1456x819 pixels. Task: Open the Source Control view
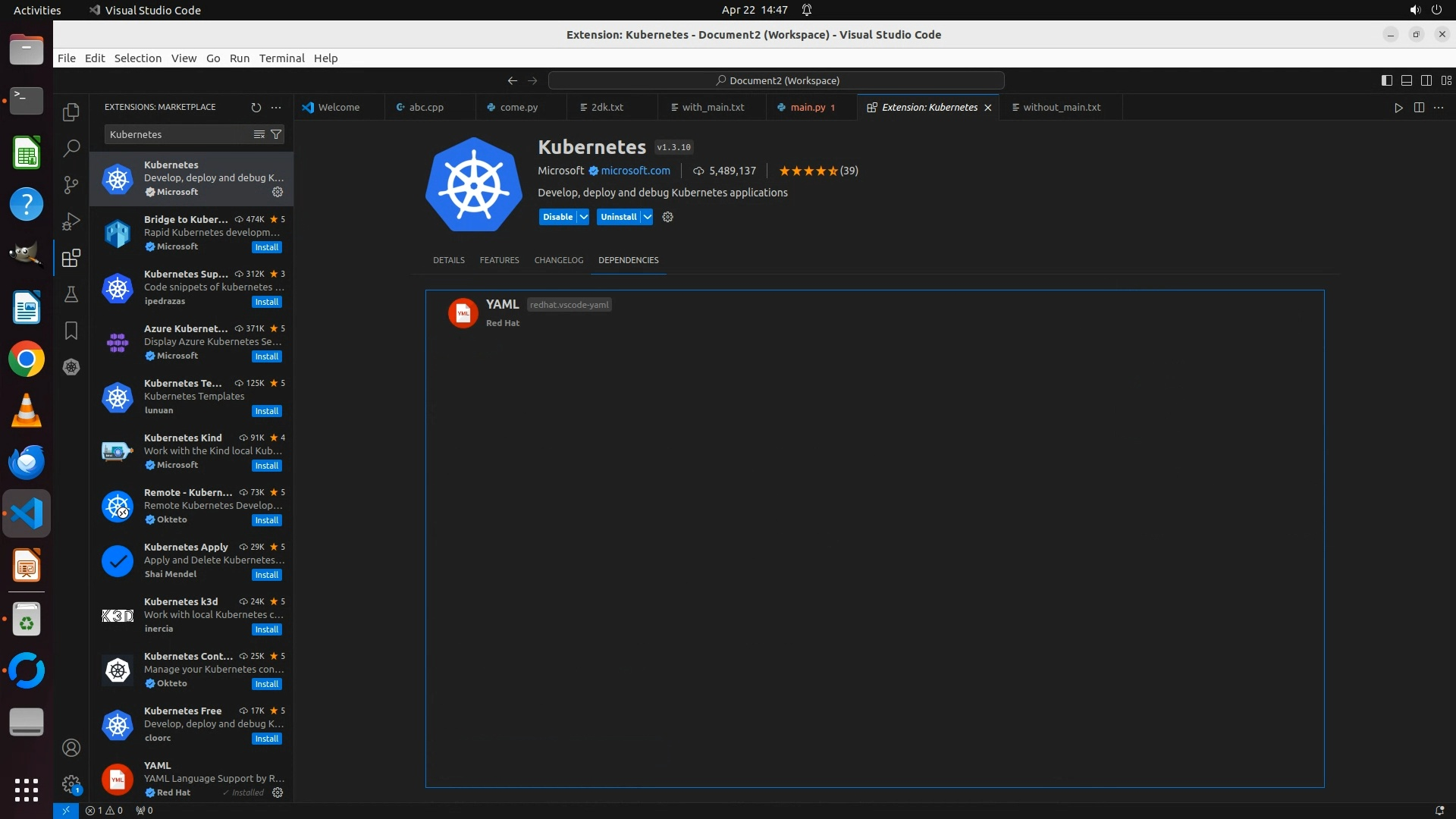tap(71, 185)
